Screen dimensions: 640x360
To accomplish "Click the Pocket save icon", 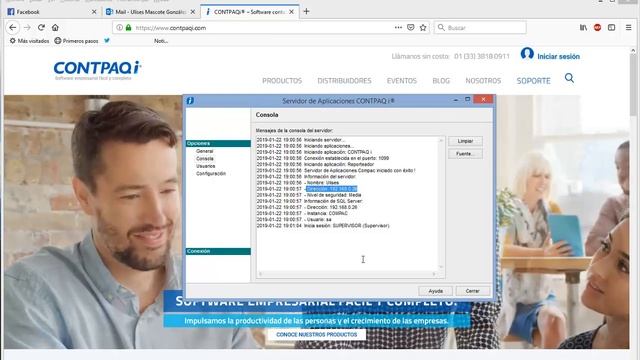I will pos(411,27).
